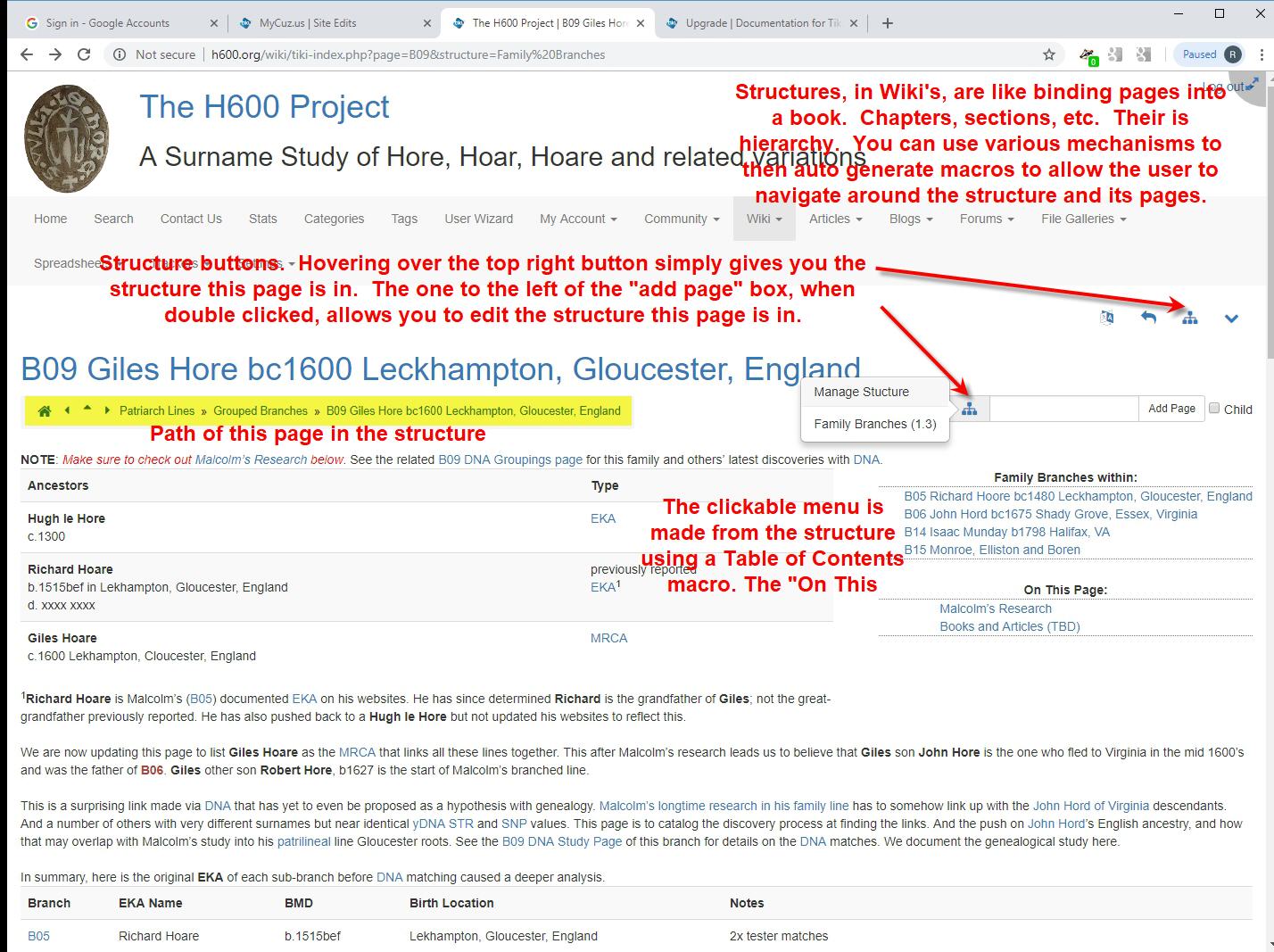Click the translate page icon
Viewport: 1274px width, 952px height.
point(1106,318)
